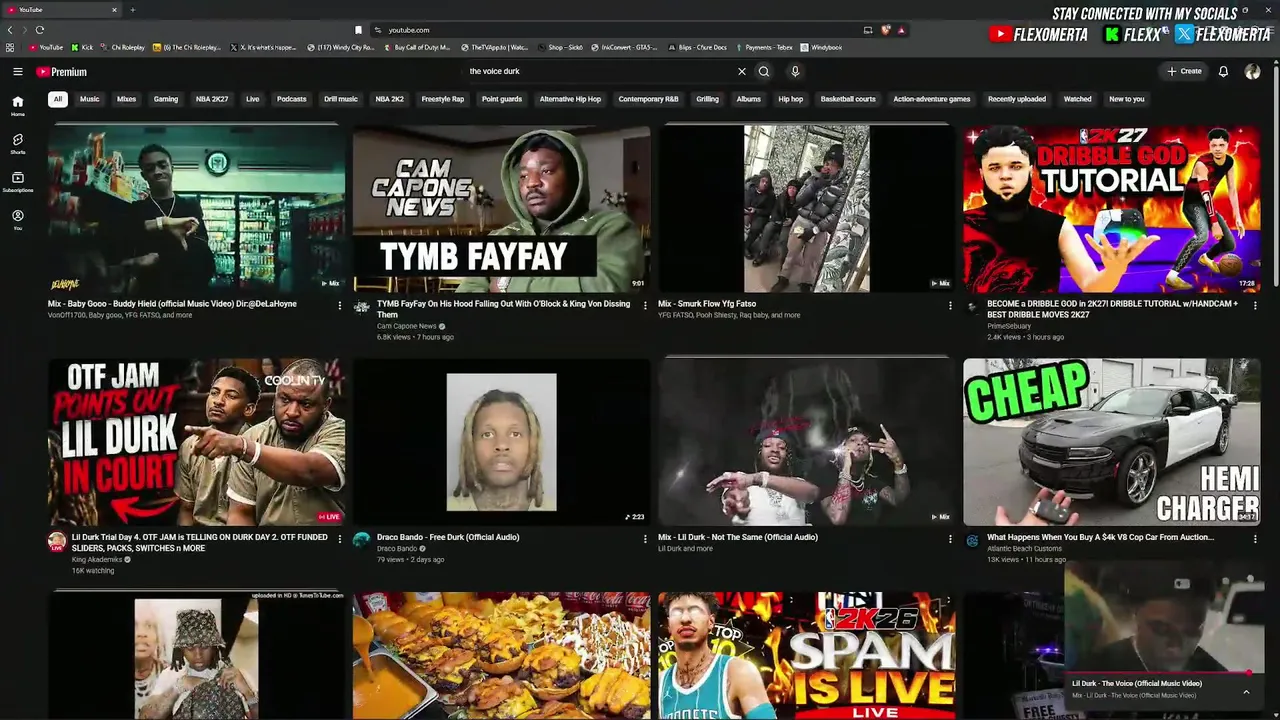Open options for Smurk Flow mix
This screenshot has height=720, width=1280.
[x=950, y=305]
